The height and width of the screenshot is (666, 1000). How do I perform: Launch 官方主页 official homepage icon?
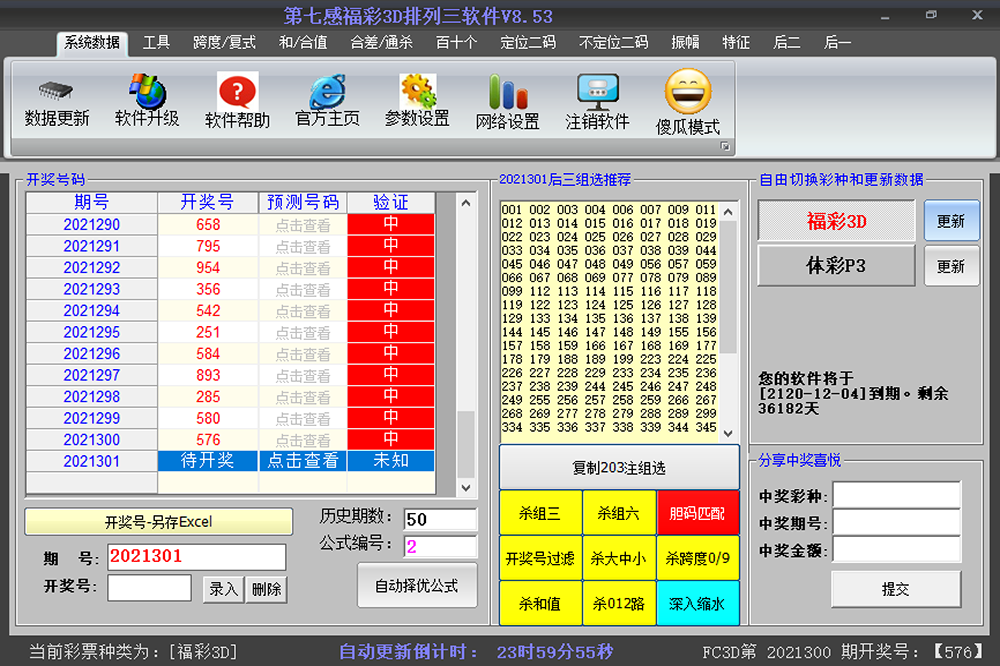tap(327, 93)
